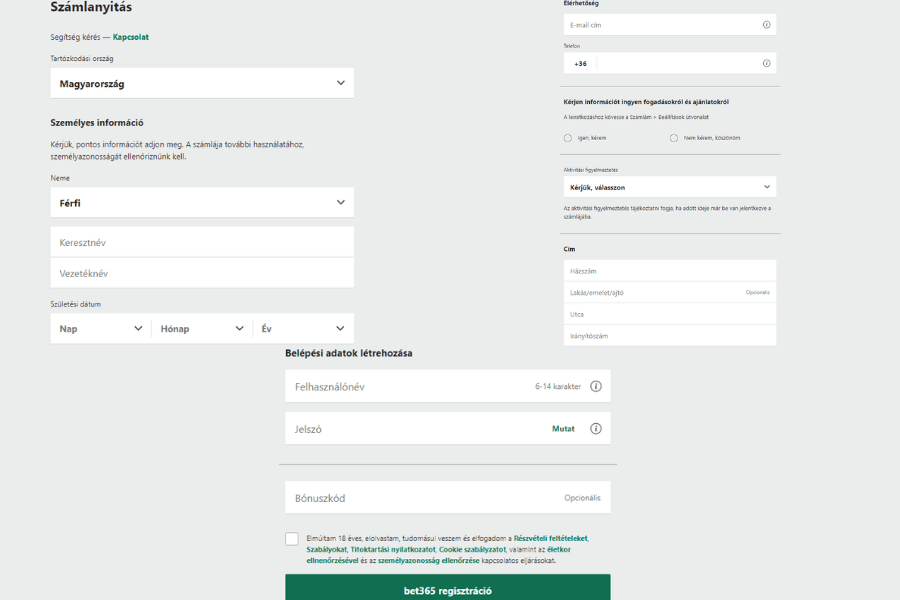This screenshot has width=900, height=600.
Task: Click Mutat to show the password
Action: pyautogui.click(x=563, y=429)
